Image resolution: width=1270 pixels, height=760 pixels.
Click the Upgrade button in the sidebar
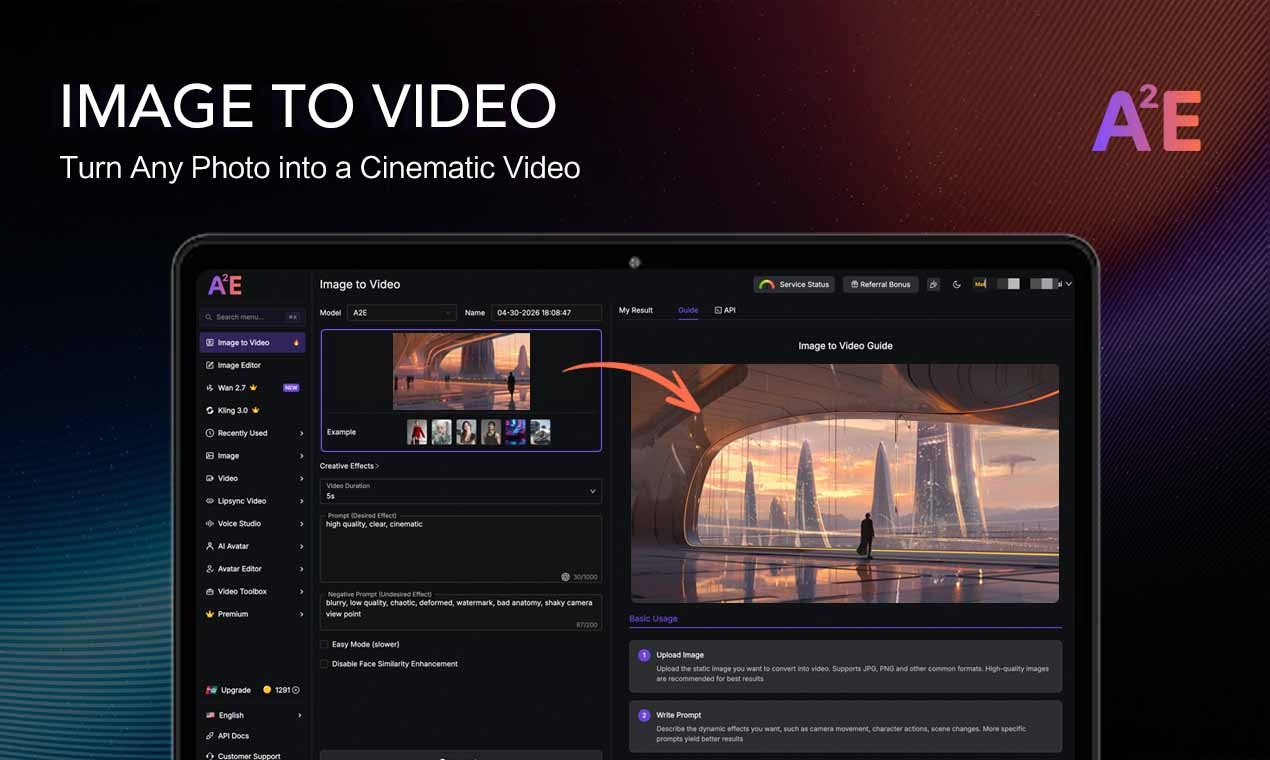(x=228, y=690)
